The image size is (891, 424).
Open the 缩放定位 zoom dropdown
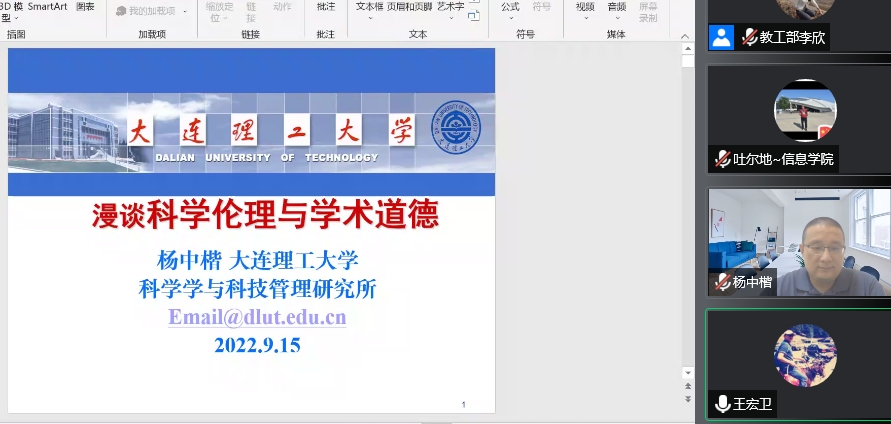click(x=219, y=12)
